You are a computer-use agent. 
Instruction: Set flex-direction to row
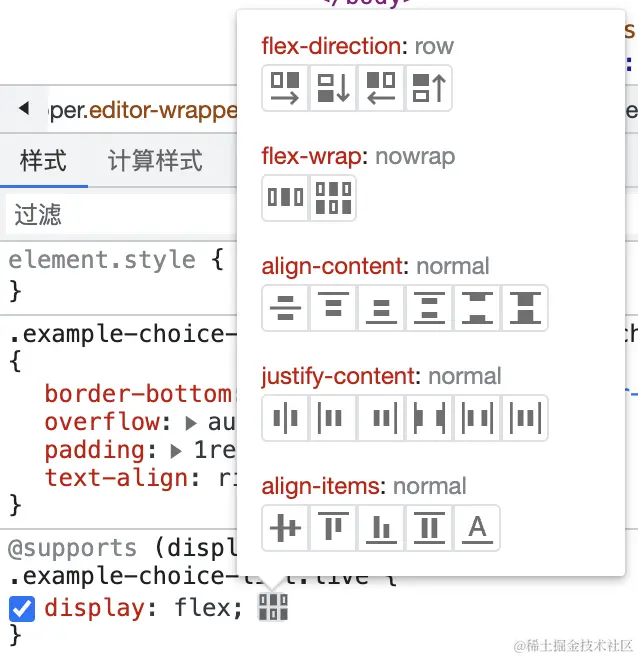(x=285, y=88)
